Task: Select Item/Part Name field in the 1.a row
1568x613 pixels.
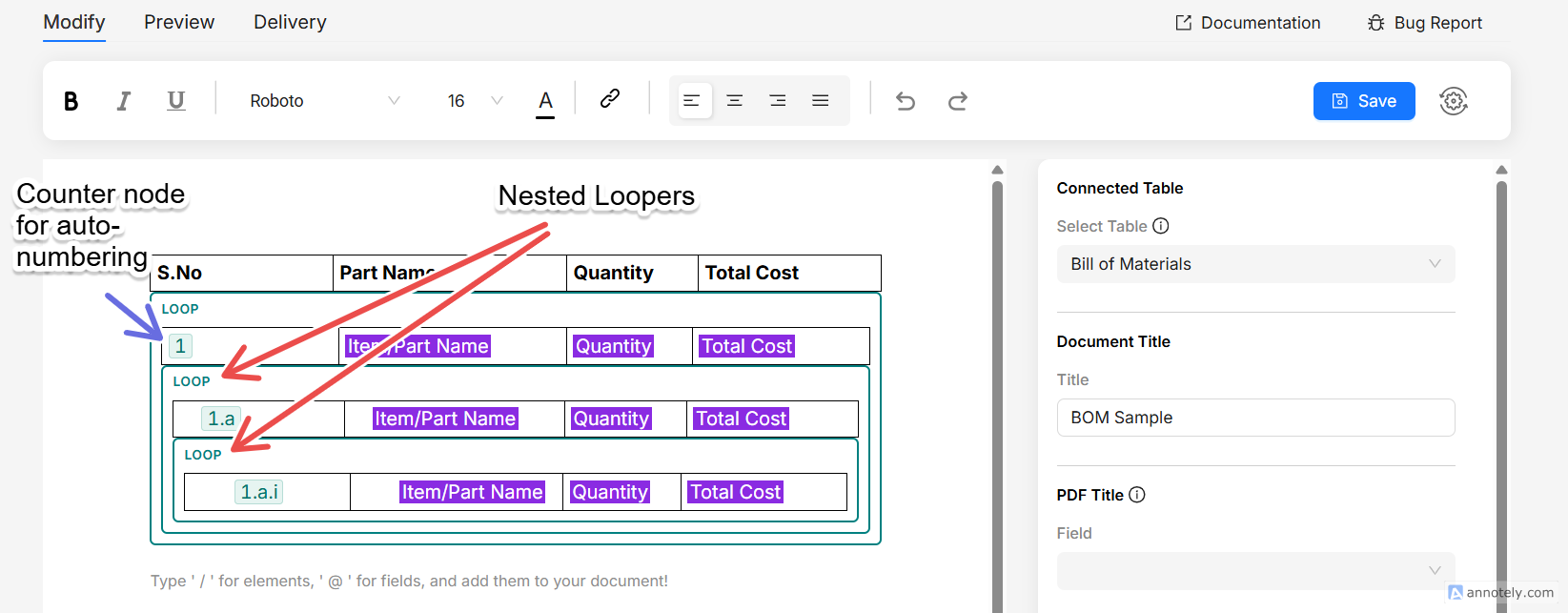Action: coord(445,419)
